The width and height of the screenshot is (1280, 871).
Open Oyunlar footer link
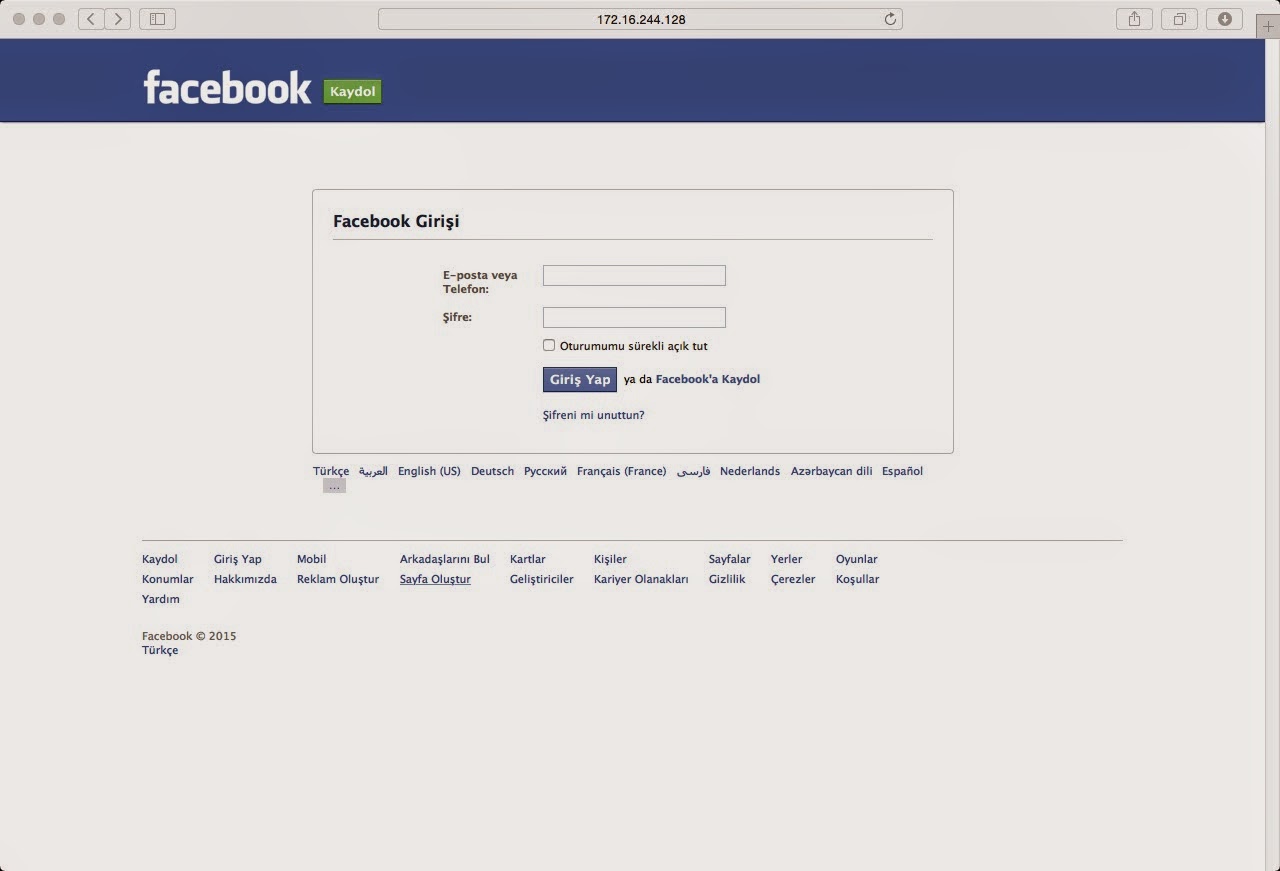click(x=857, y=559)
